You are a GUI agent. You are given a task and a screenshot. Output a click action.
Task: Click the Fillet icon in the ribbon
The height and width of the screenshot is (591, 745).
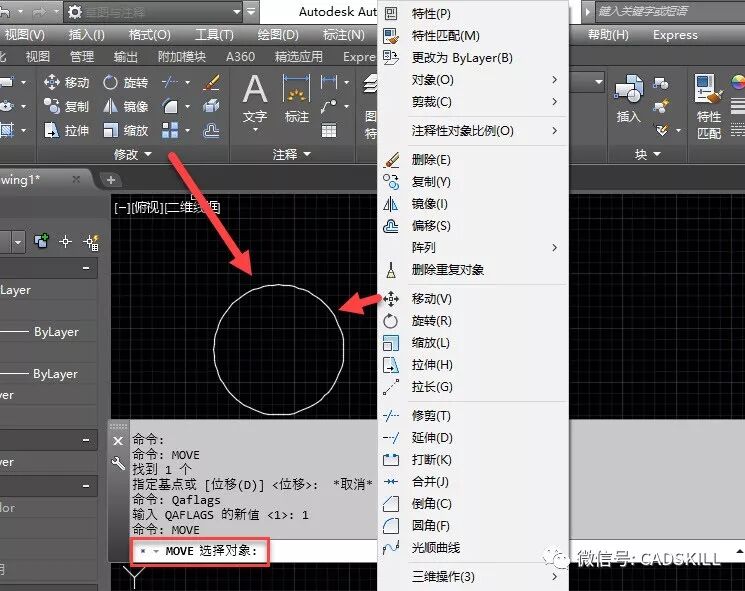pyautogui.click(x=170, y=106)
